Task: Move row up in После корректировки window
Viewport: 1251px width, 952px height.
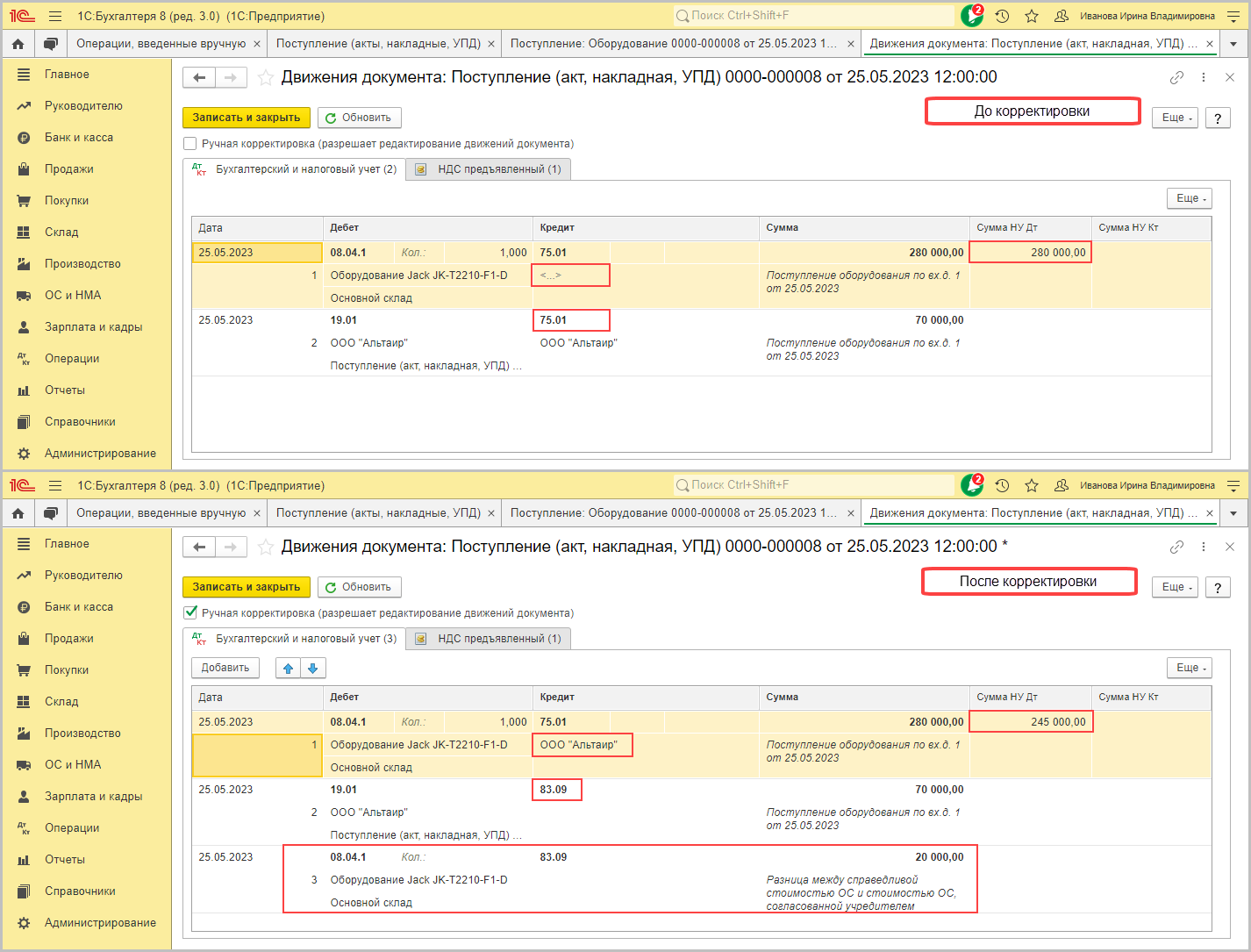Action: (288, 669)
